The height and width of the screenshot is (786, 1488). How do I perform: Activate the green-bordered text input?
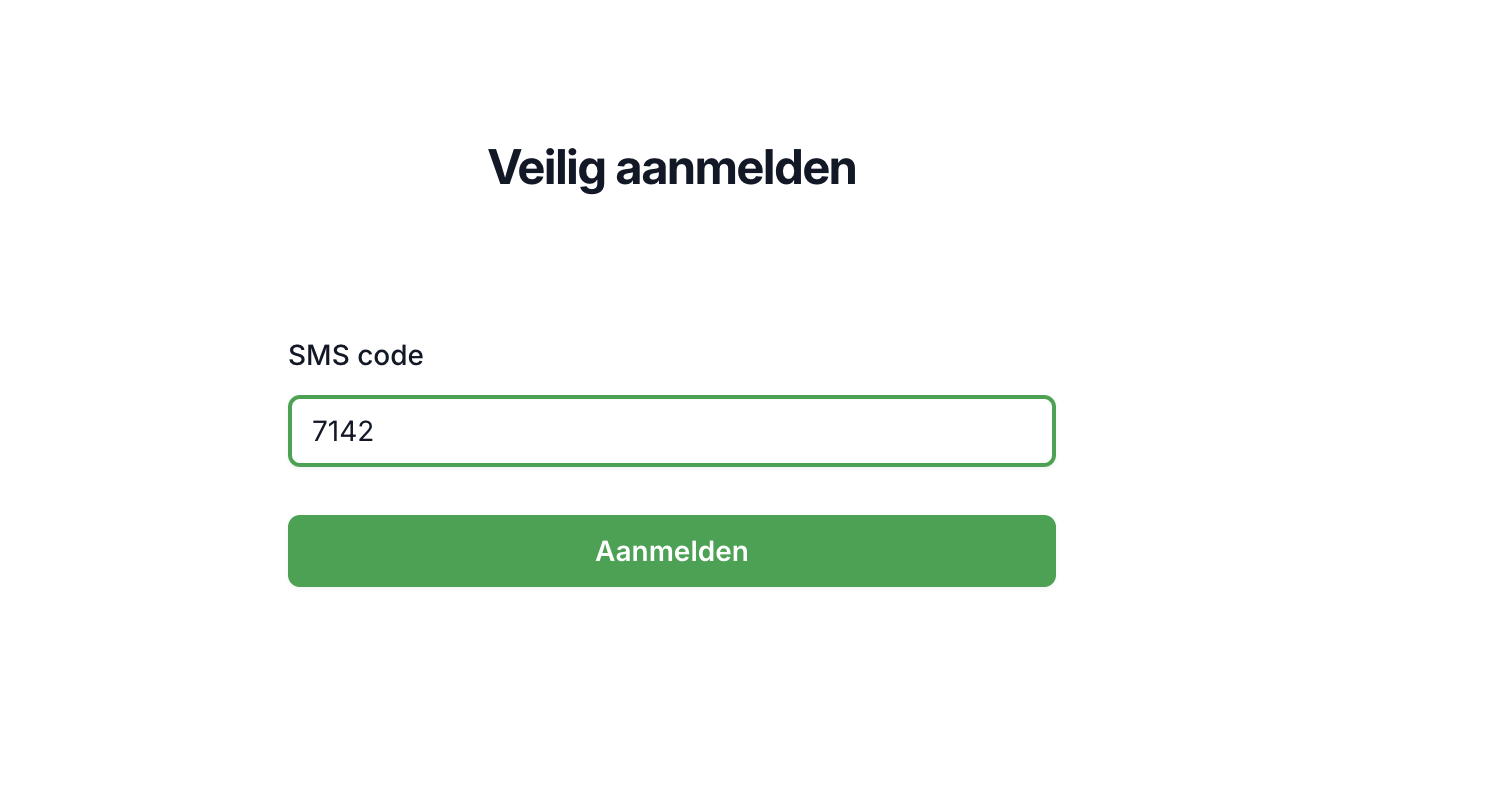(x=671, y=431)
